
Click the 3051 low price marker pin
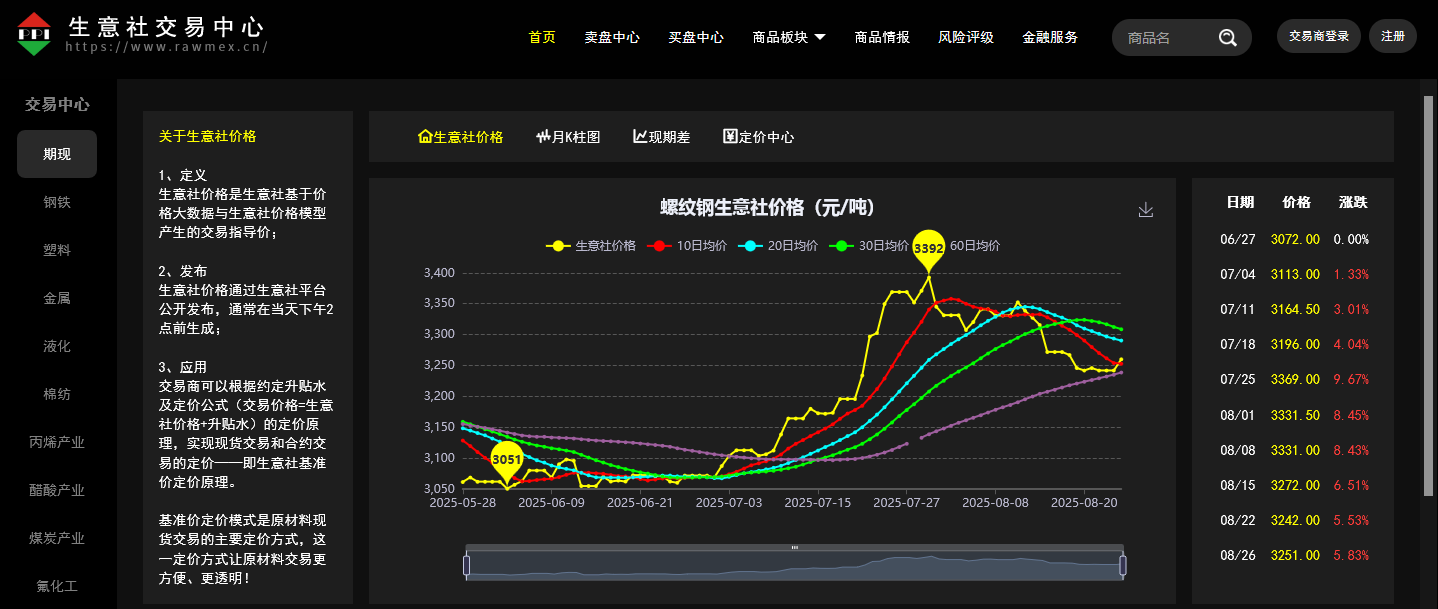click(507, 461)
